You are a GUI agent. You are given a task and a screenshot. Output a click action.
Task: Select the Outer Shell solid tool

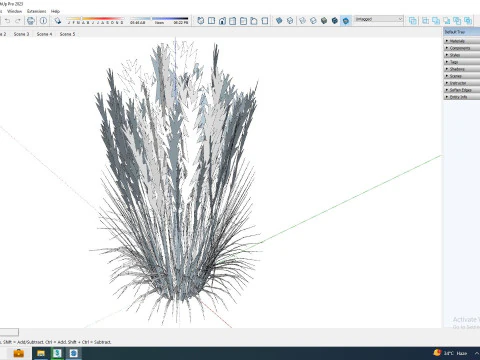[413, 21]
